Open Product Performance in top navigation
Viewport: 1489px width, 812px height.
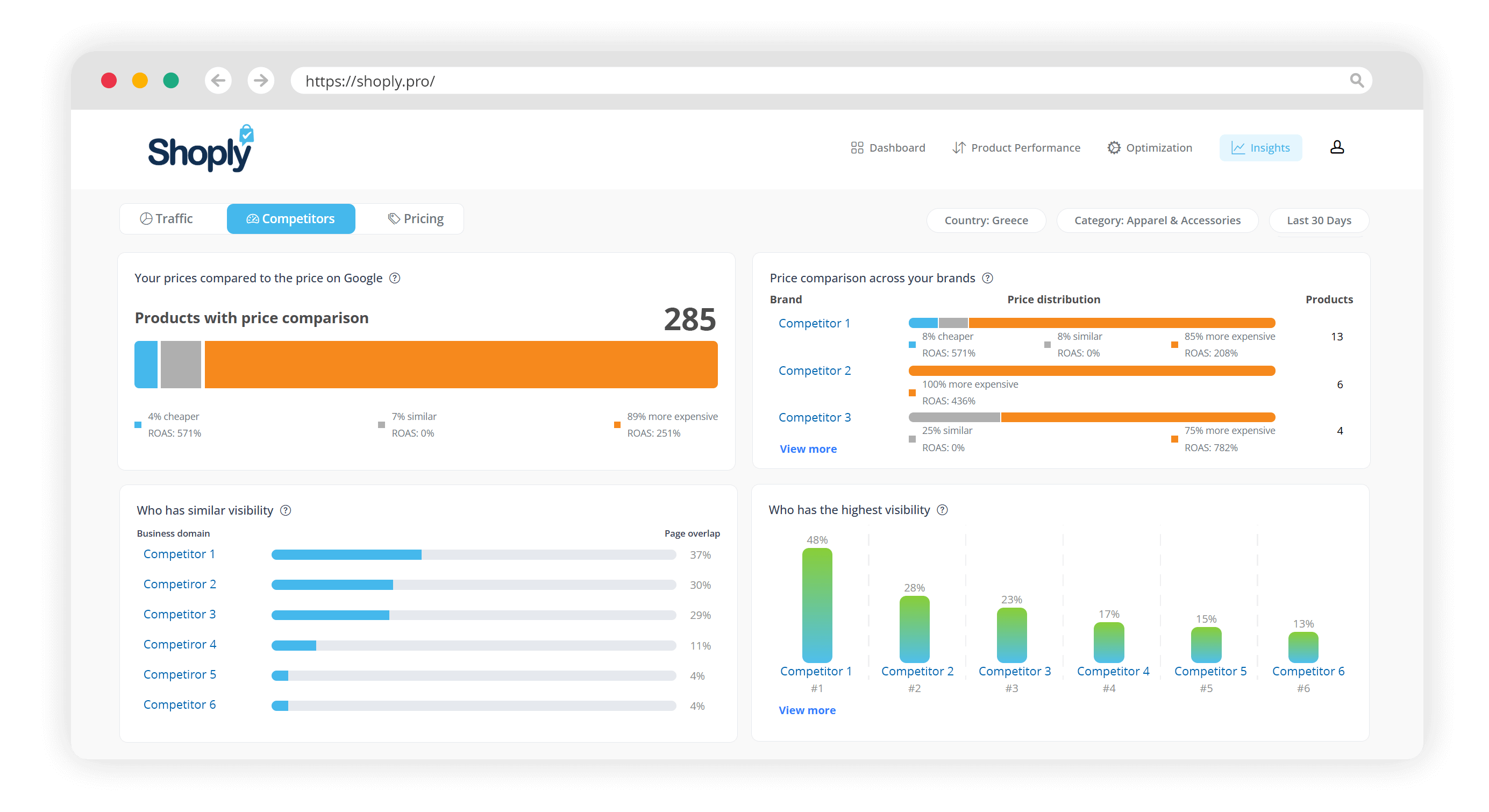(x=1016, y=148)
